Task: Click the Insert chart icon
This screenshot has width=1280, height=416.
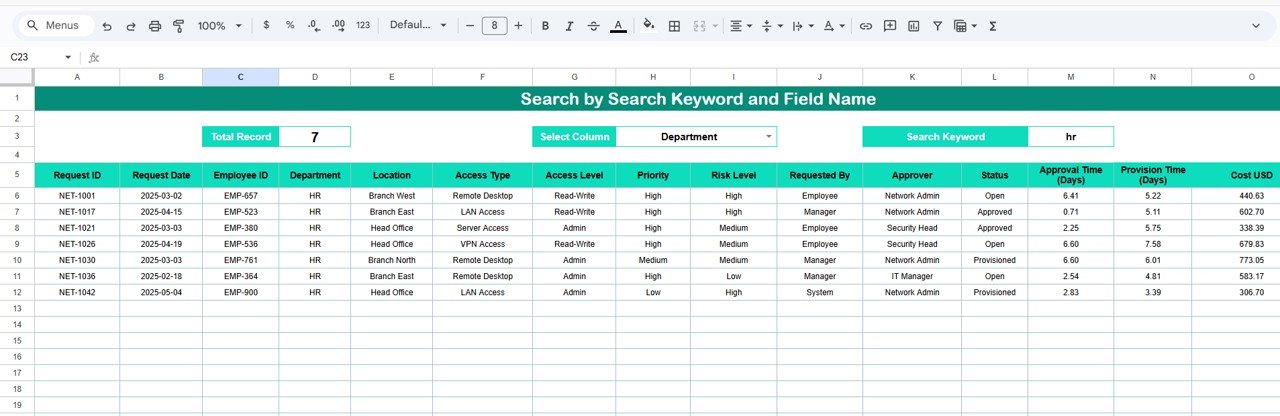Action: (x=913, y=26)
